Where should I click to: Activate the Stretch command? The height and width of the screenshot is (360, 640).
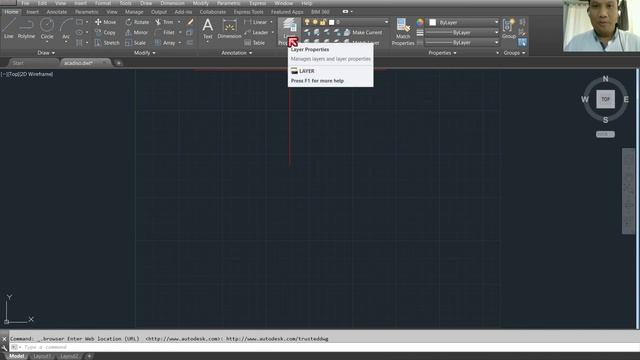click(x=107, y=42)
